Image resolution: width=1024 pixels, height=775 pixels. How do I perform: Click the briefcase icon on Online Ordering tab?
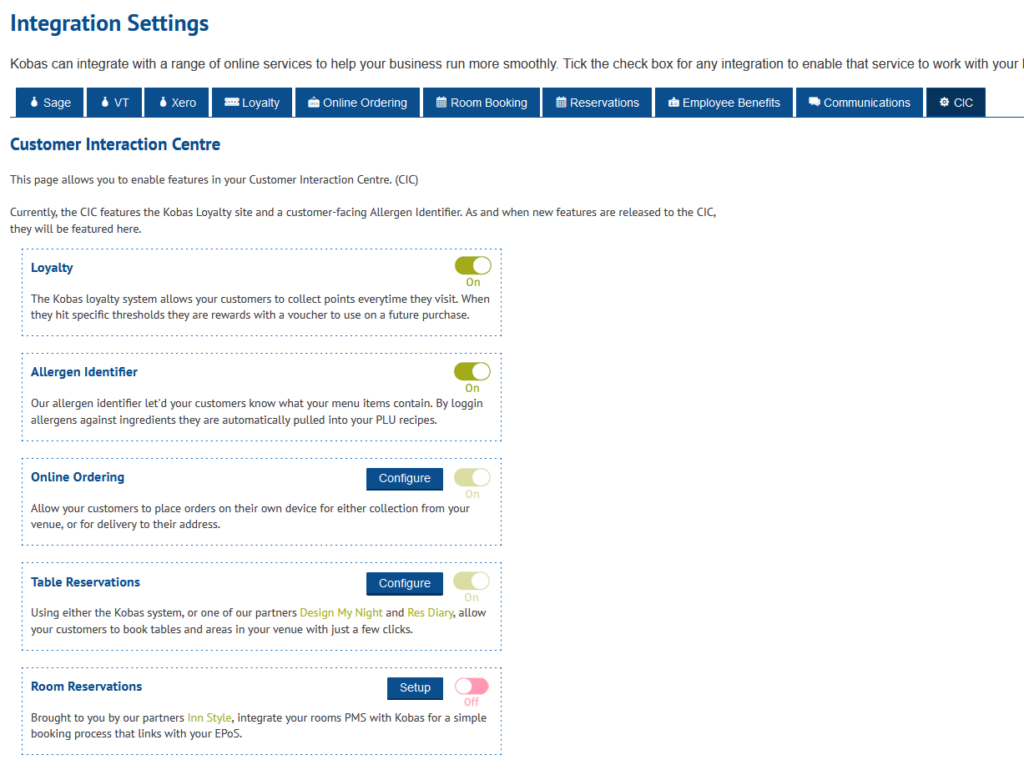click(x=313, y=103)
